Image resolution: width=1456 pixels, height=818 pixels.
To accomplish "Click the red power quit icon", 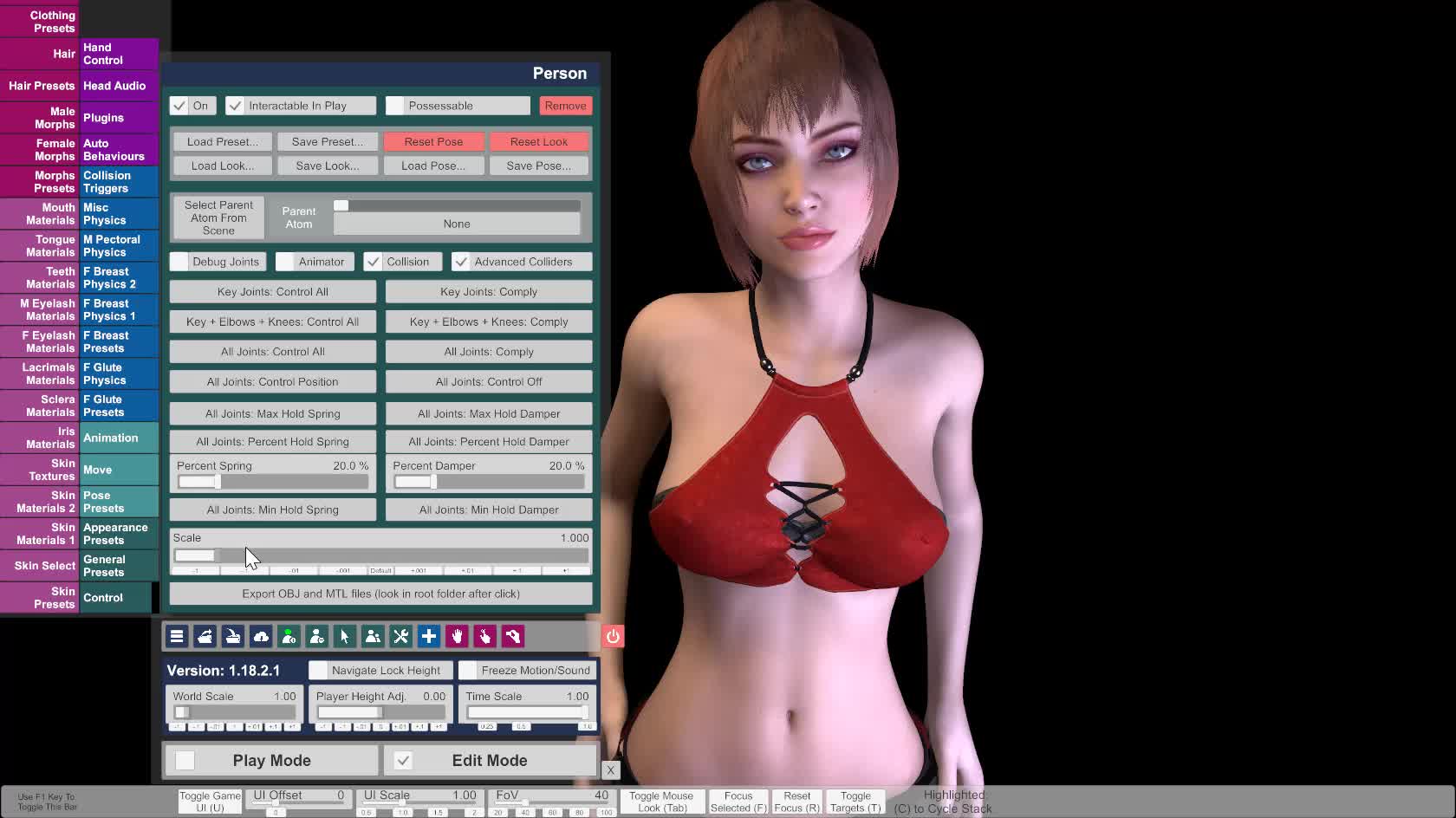I will [x=613, y=637].
